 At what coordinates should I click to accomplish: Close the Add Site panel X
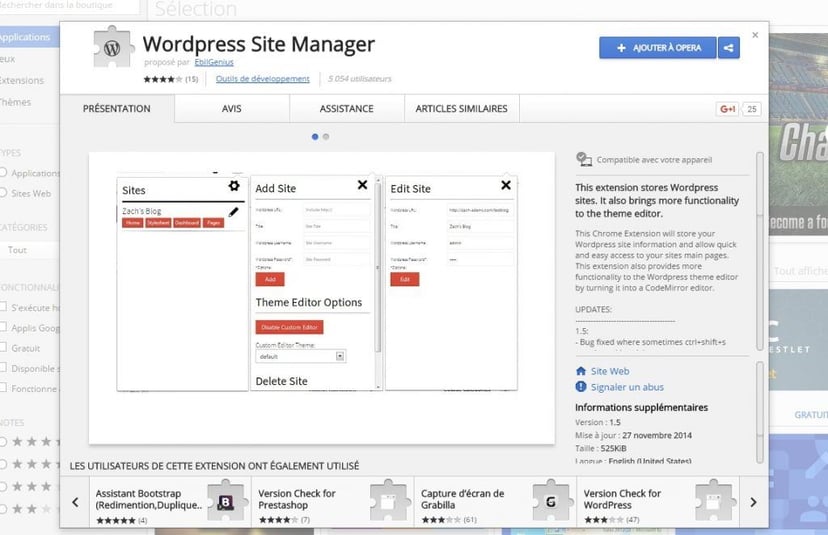tap(362, 185)
